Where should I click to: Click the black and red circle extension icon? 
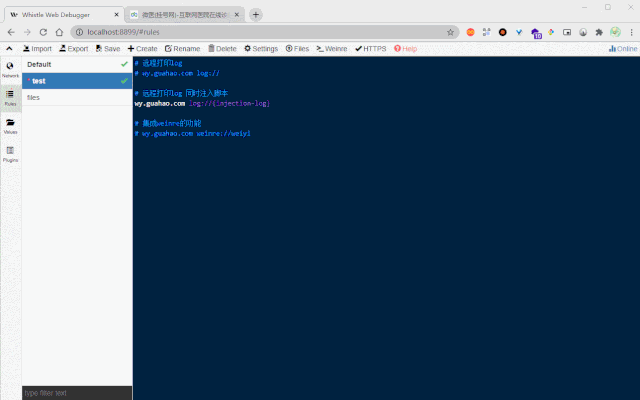tap(502, 32)
